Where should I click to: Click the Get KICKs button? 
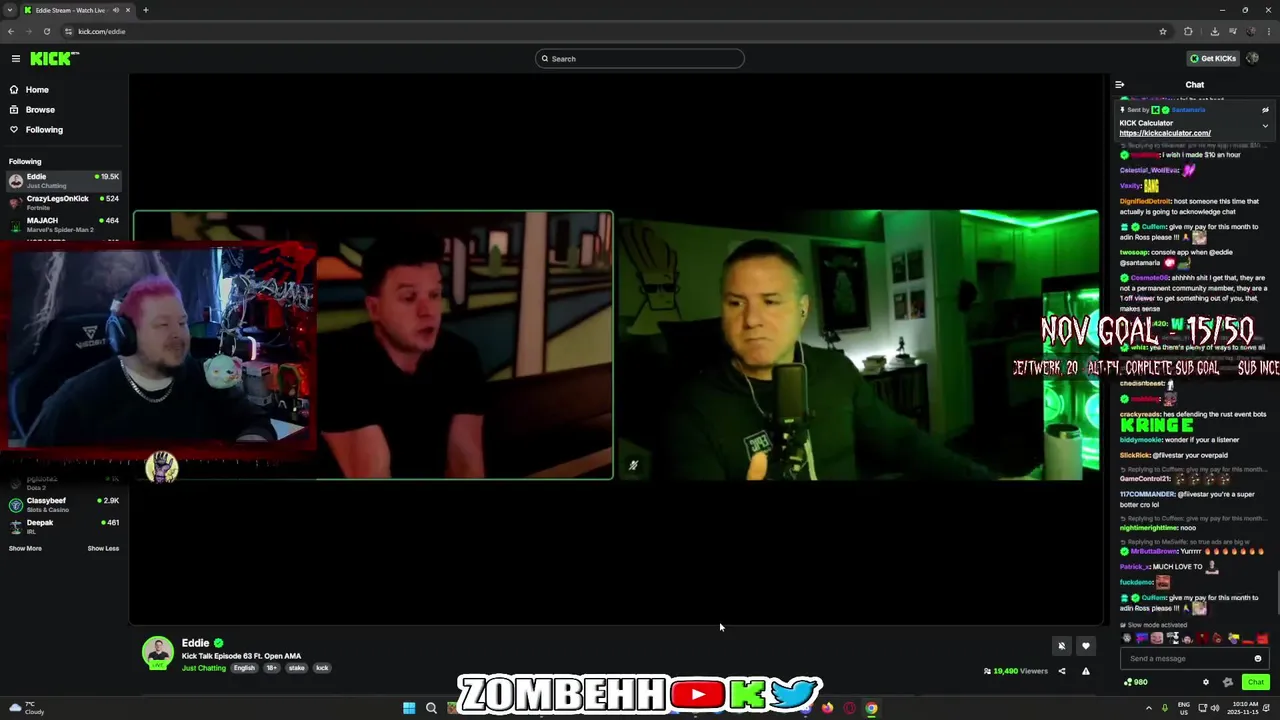1213,59
